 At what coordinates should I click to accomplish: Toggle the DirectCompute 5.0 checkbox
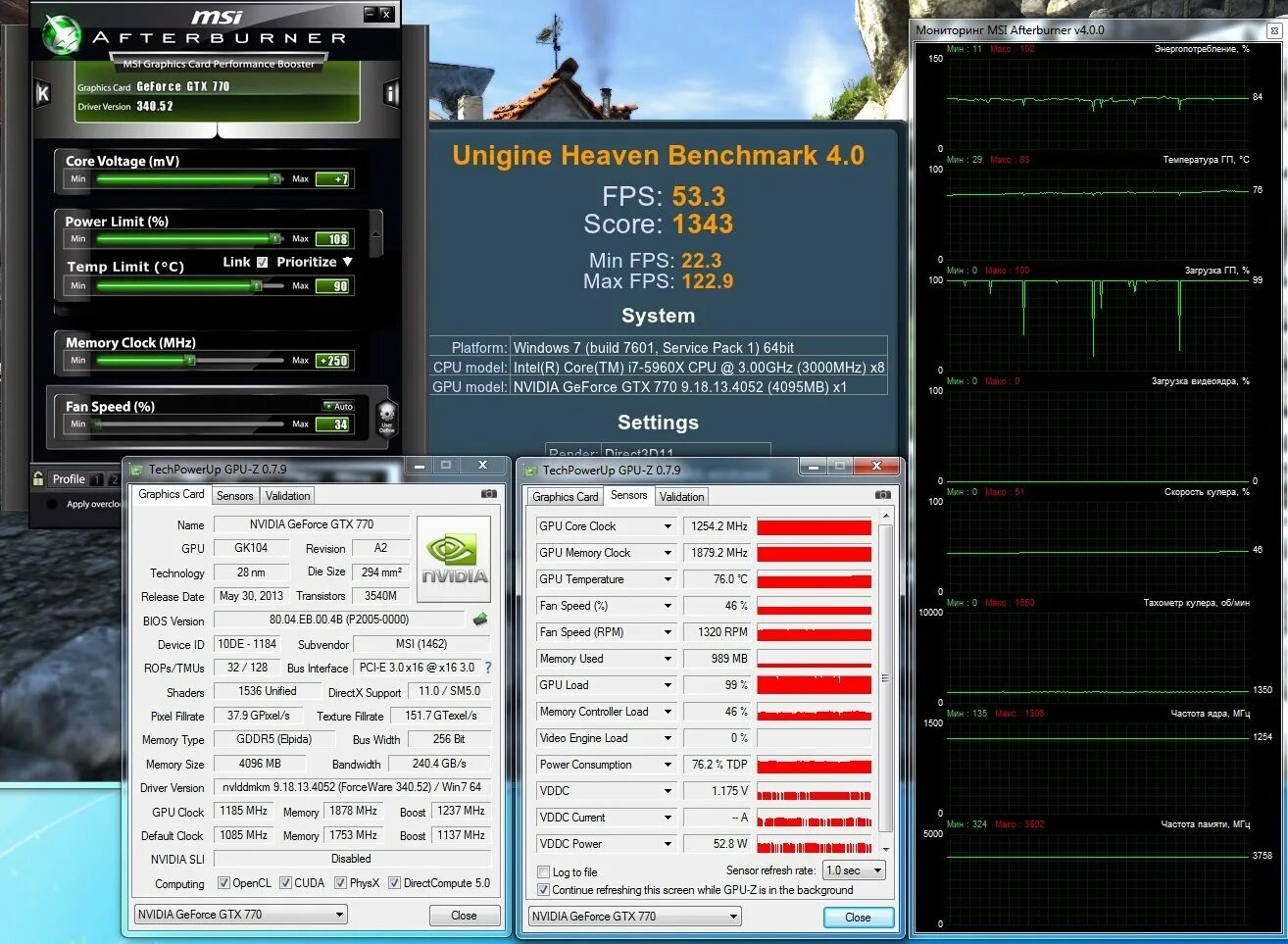tap(394, 883)
